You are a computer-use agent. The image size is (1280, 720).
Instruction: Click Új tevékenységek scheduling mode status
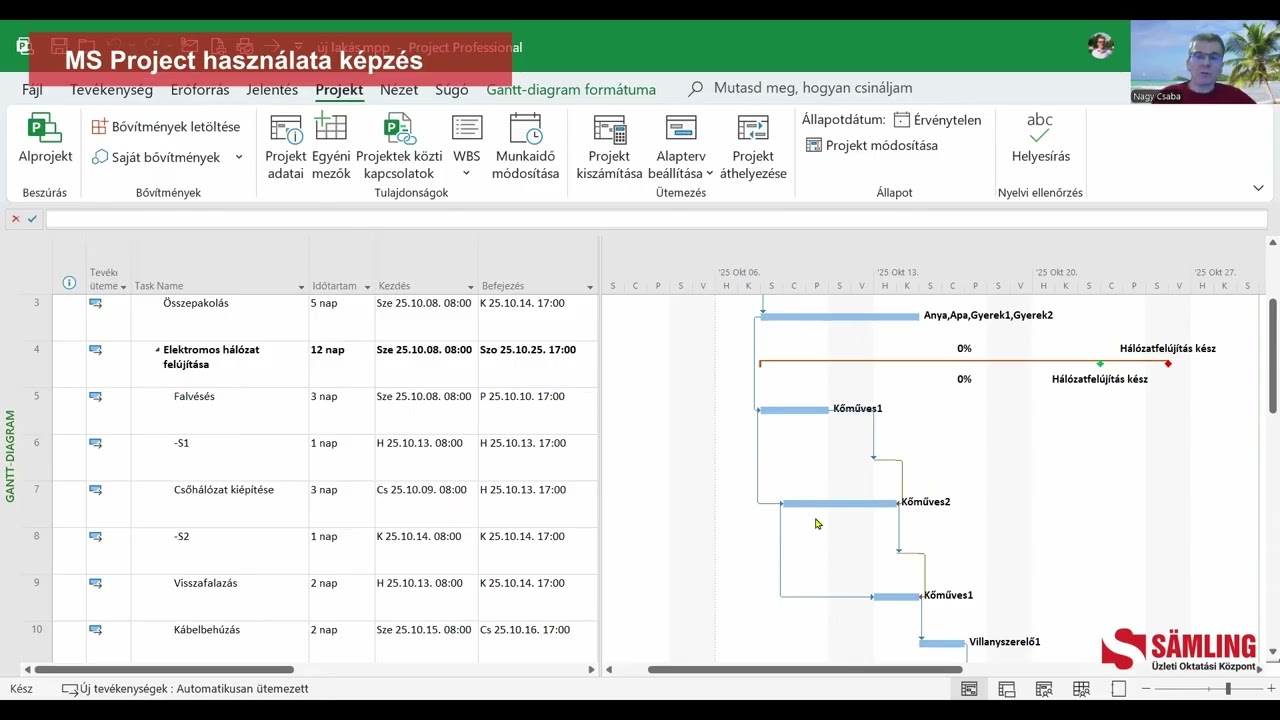(185, 689)
